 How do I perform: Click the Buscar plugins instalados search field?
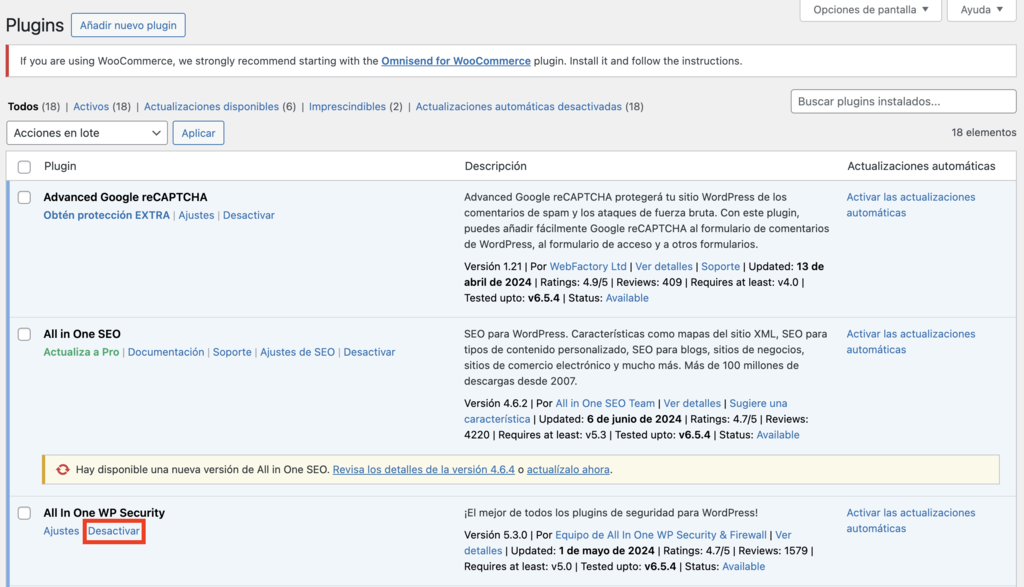[x=902, y=101]
